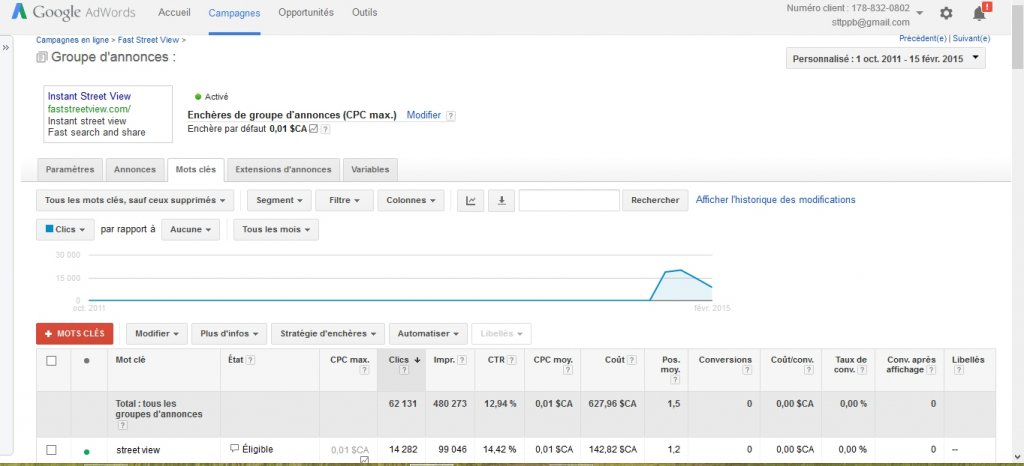Click help icon under Total row label
Image resolution: width=1024 pixels, height=466 pixels.
coord(121,425)
